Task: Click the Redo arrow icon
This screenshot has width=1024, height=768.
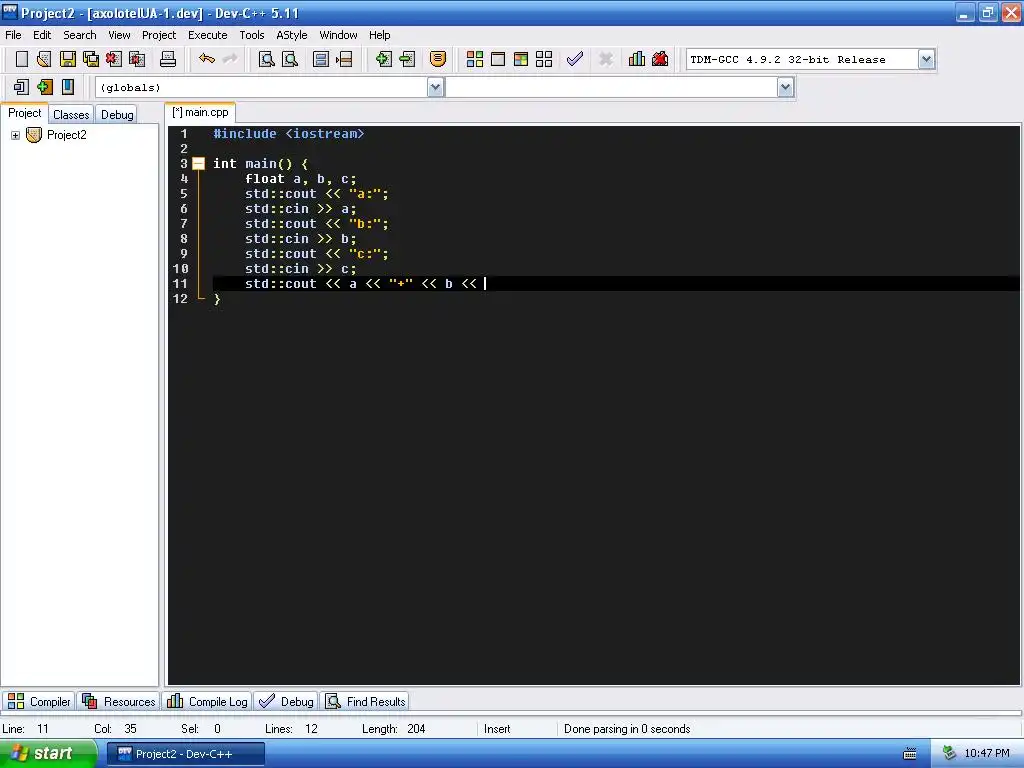Action: 230,59
